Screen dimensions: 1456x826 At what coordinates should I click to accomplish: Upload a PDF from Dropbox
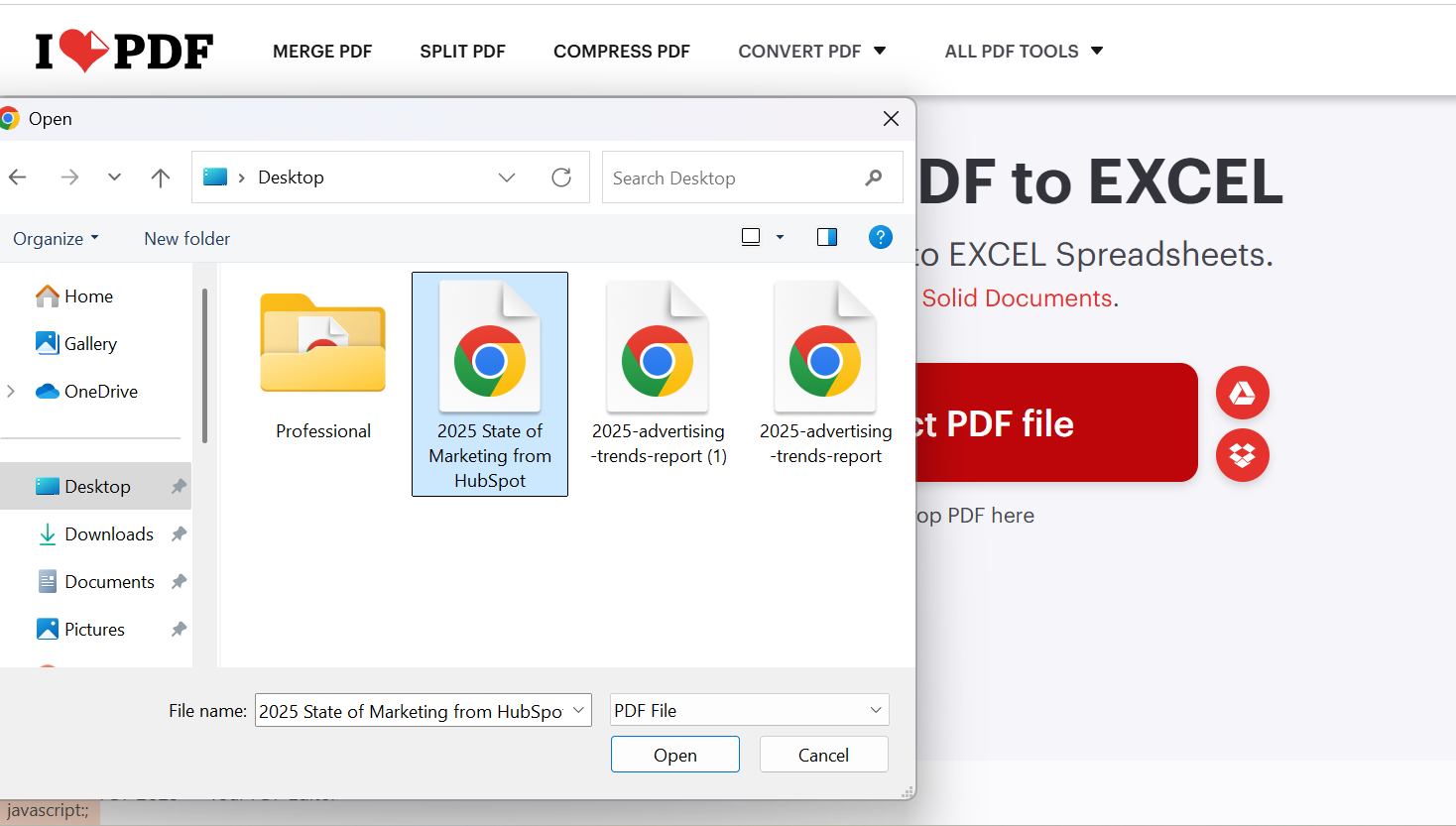coord(1242,455)
